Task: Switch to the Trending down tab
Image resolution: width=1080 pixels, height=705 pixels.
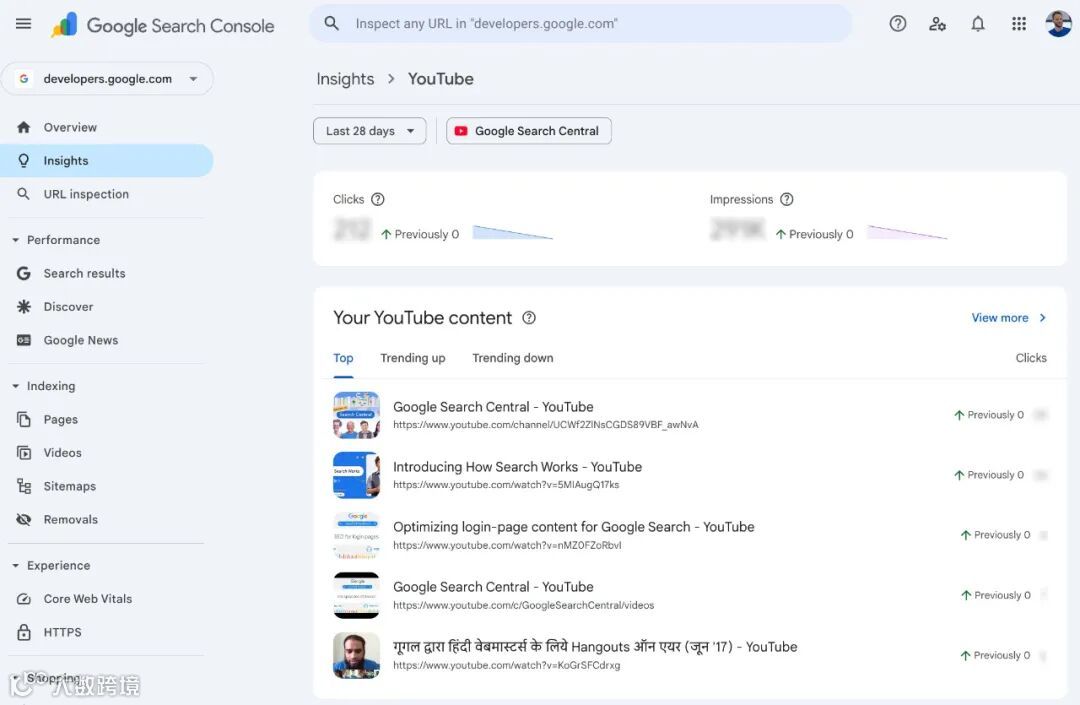Action: point(512,358)
